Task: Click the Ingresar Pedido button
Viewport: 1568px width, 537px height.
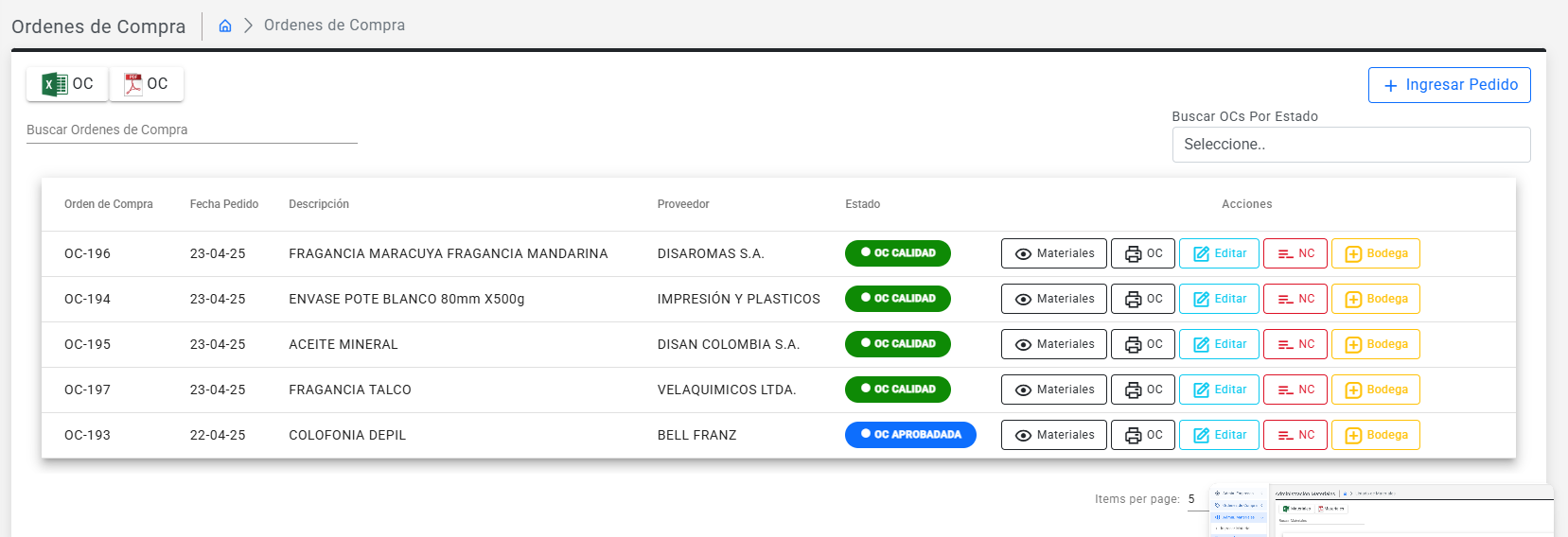Action: 1449,85
